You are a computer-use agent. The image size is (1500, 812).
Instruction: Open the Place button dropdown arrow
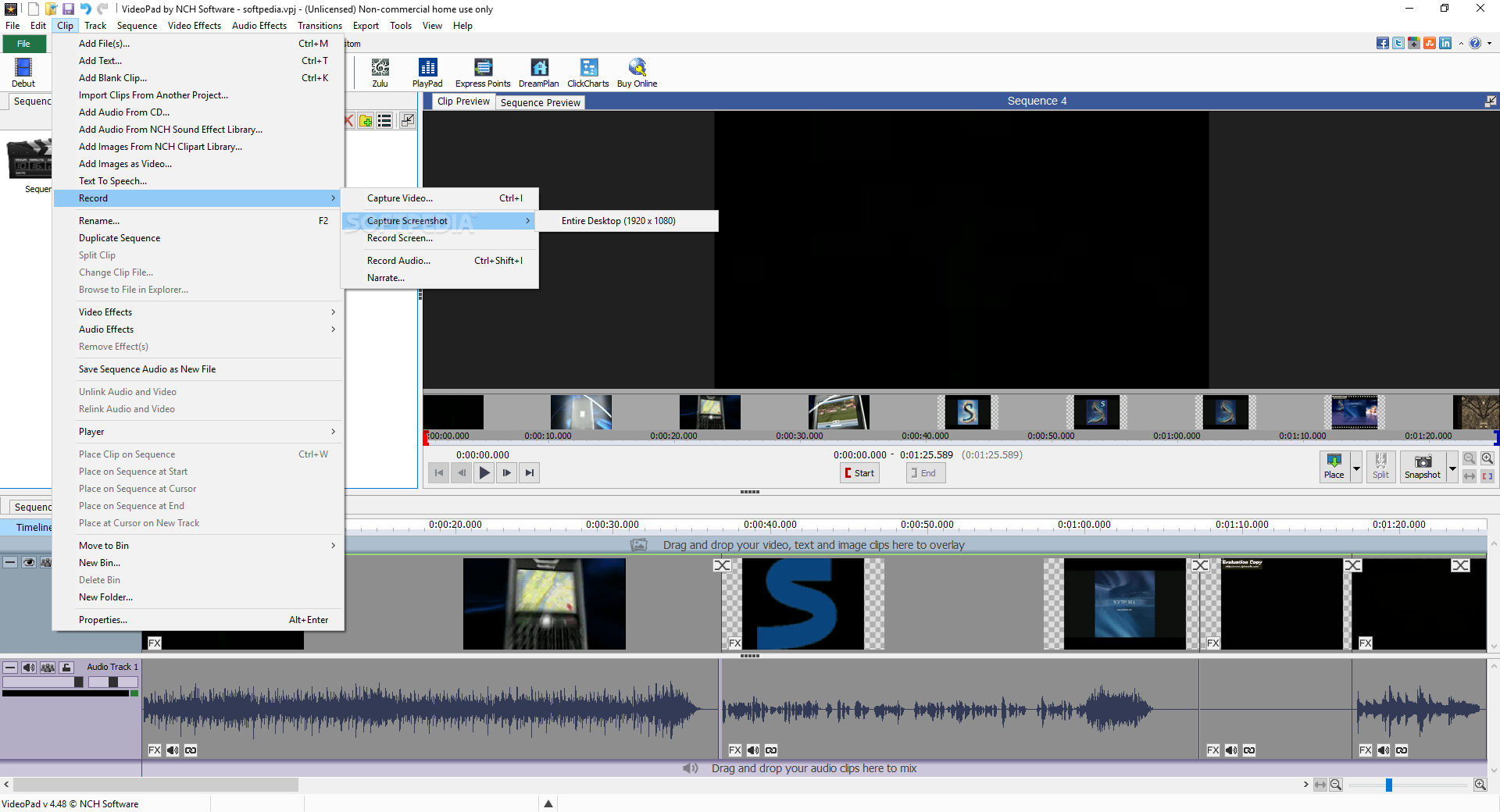[1356, 468]
